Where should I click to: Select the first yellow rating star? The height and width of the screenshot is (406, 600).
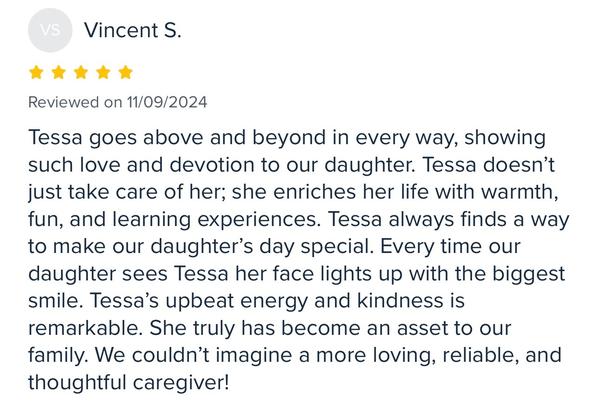(36, 72)
